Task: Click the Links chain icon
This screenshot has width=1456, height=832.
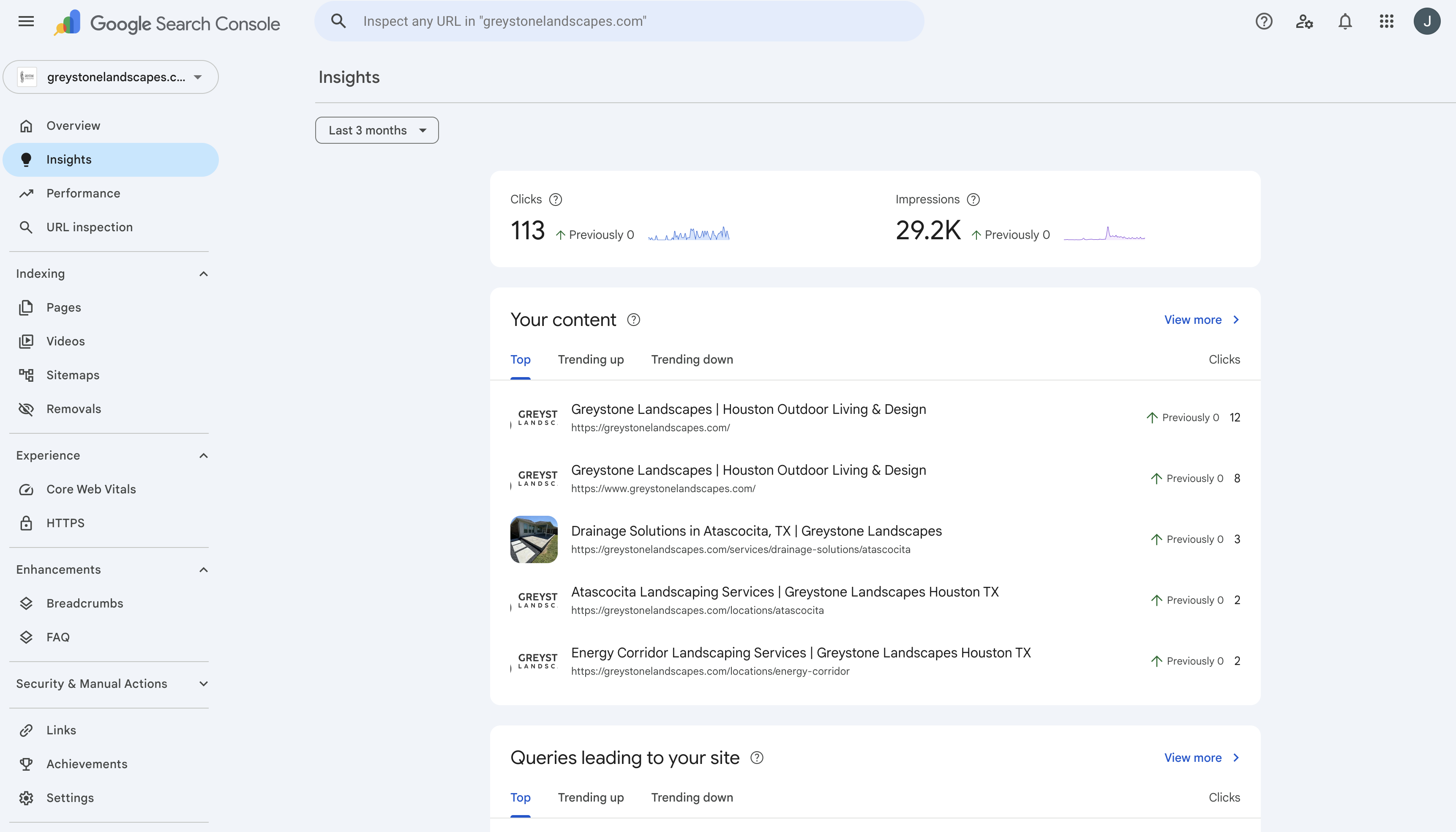Action: click(26, 730)
